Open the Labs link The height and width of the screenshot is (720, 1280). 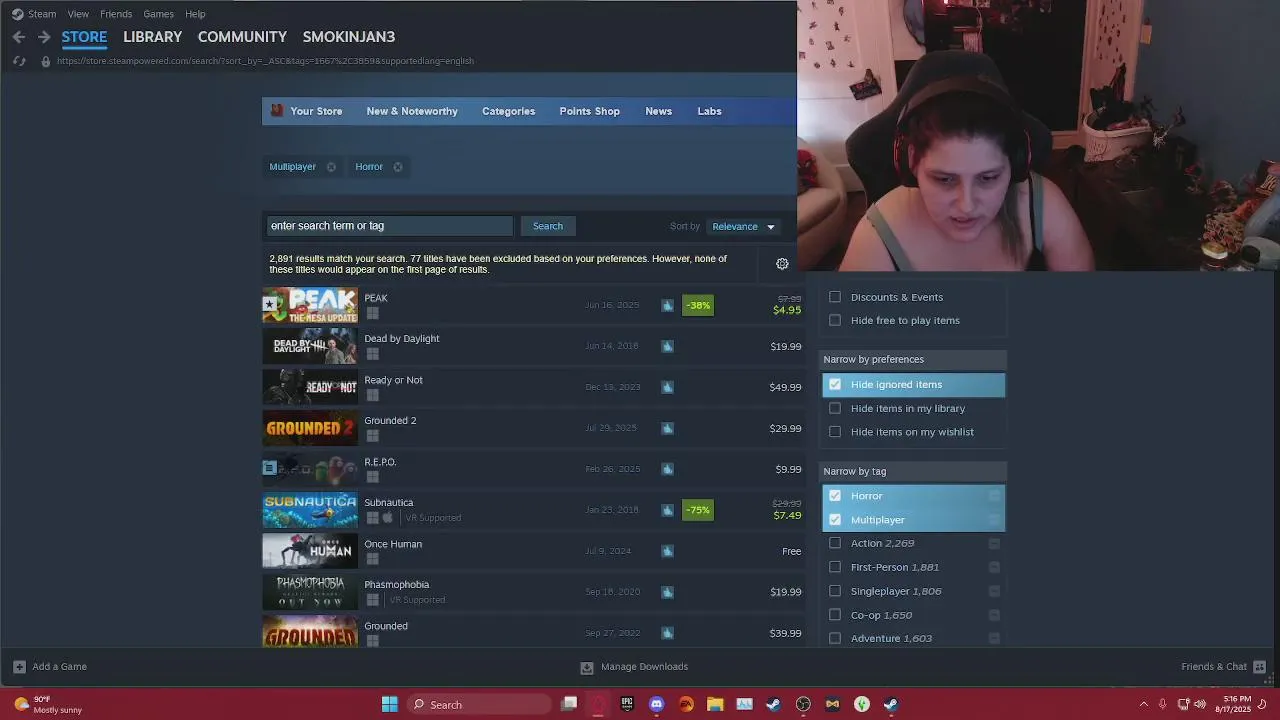(709, 111)
